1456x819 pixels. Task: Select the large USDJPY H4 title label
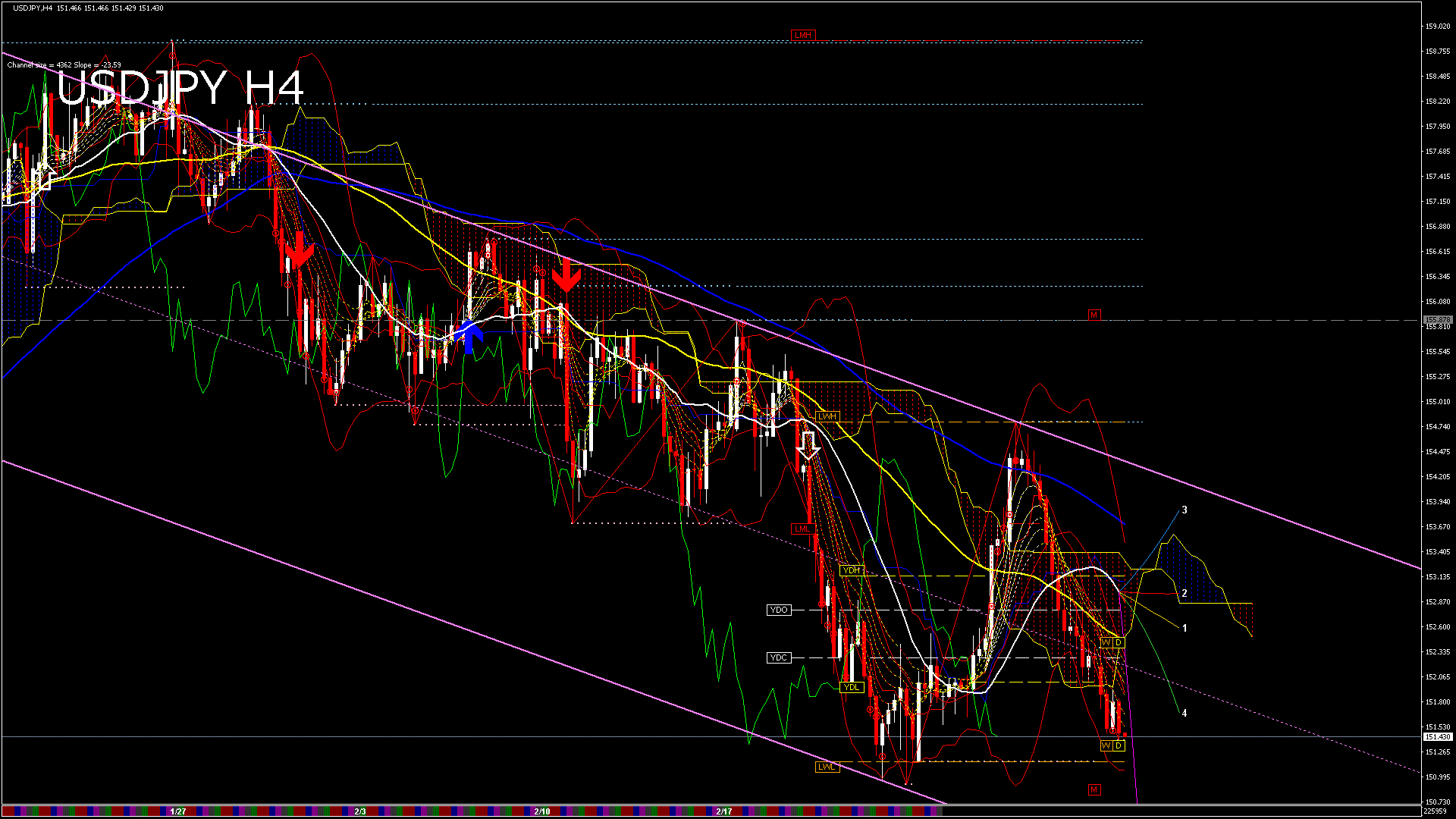click(180, 88)
